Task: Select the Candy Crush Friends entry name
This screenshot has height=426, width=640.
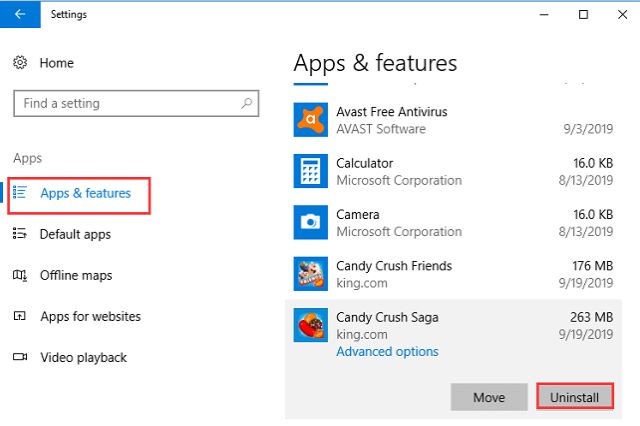Action: (394, 266)
